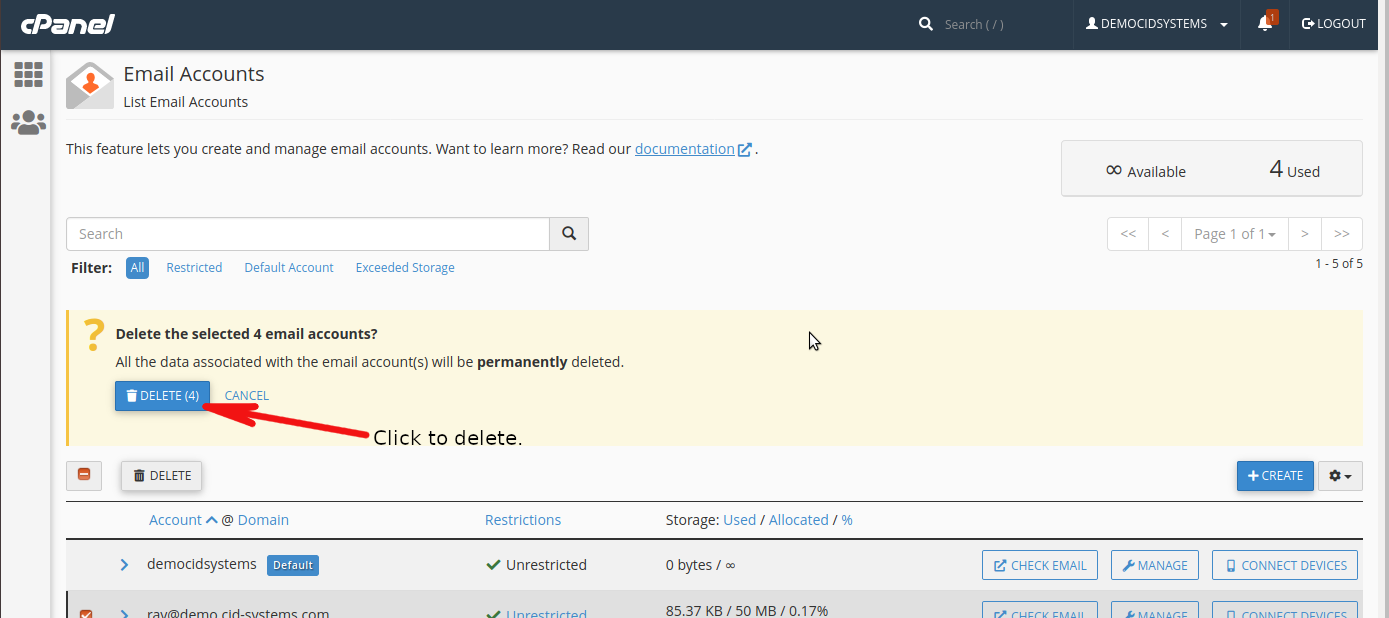
Task: Sort by Account column header
Action: click(175, 520)
